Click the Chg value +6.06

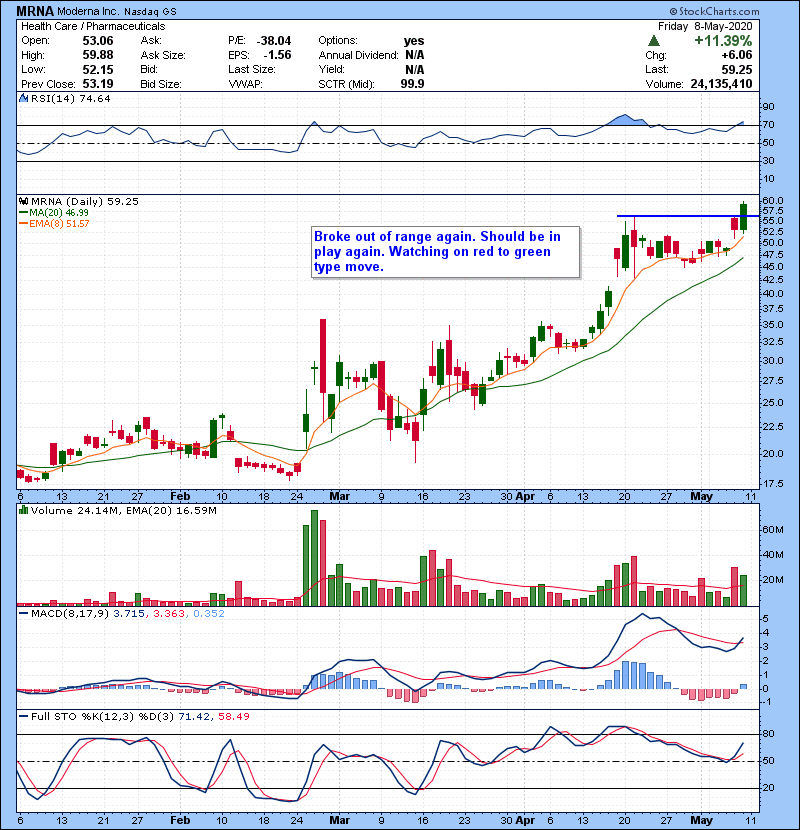pos(736,55)
